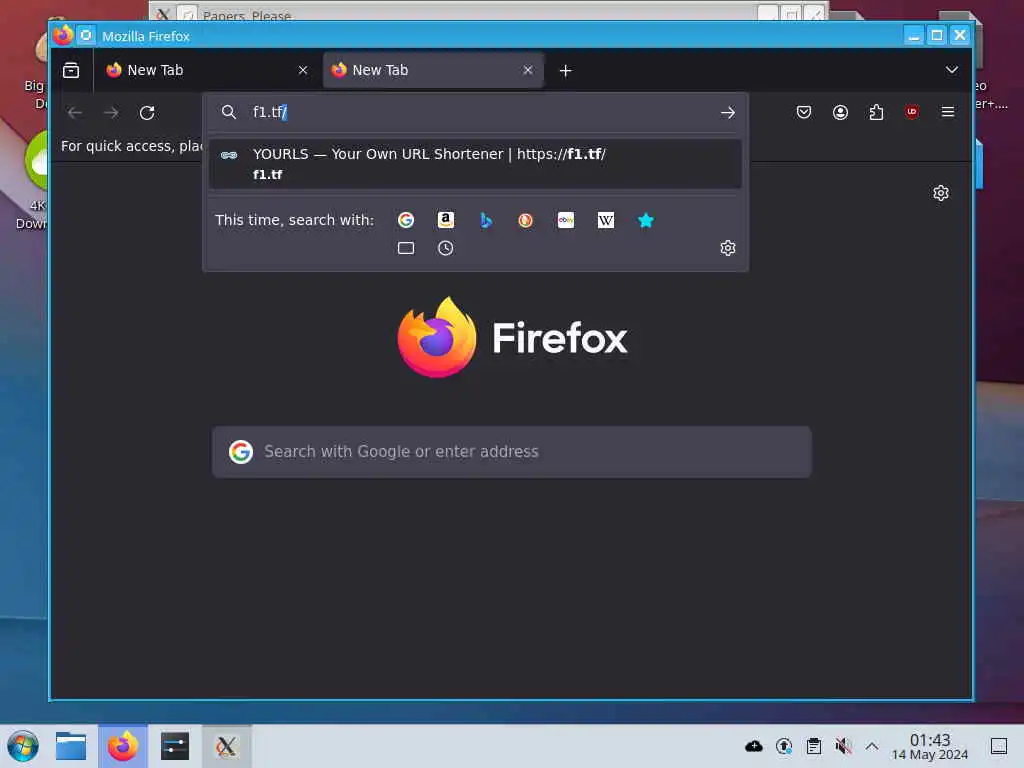Search this time with Amazon
The image size is (1024, 768).
point(445,220)
